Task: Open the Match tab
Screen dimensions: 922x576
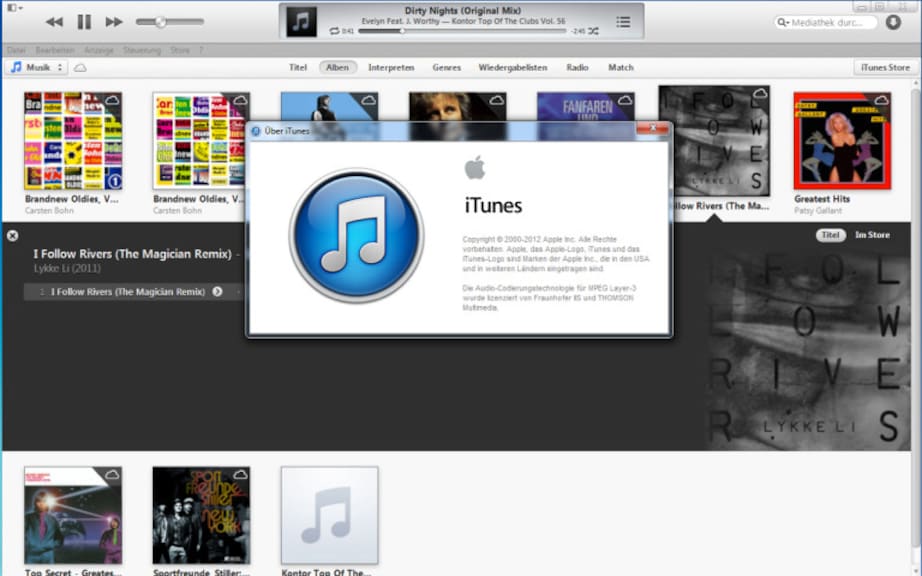Action: click(x=621, y=68)
